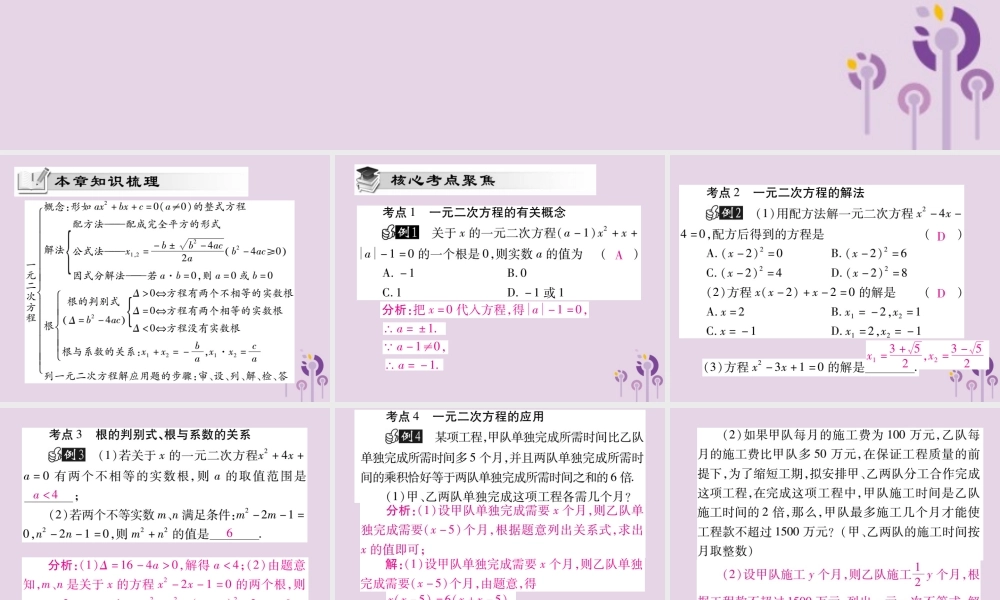Pick option C. 1 in 例1
Image resolution: width=1000 pixels, height=600 pixels.
click(x=392, y=293)
